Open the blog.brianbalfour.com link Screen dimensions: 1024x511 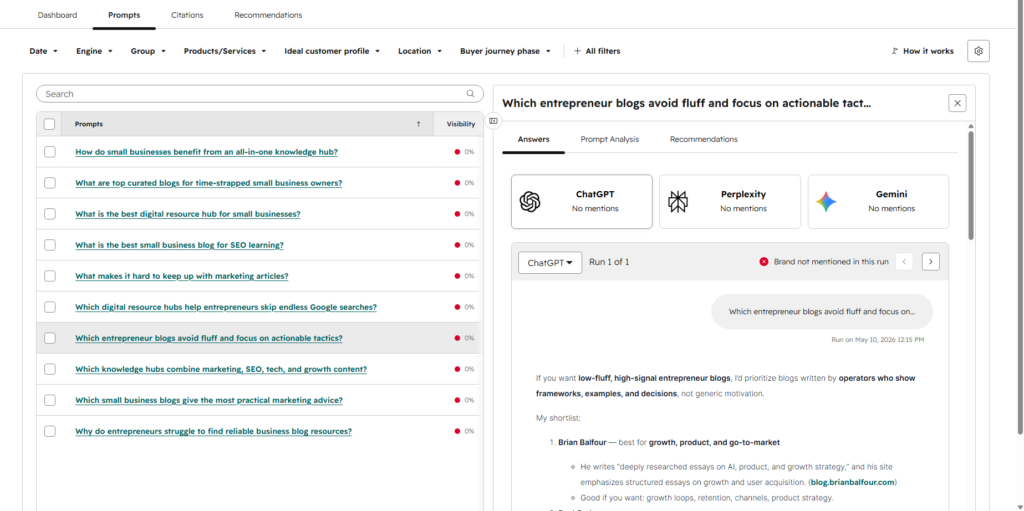[x=853, y=482]
